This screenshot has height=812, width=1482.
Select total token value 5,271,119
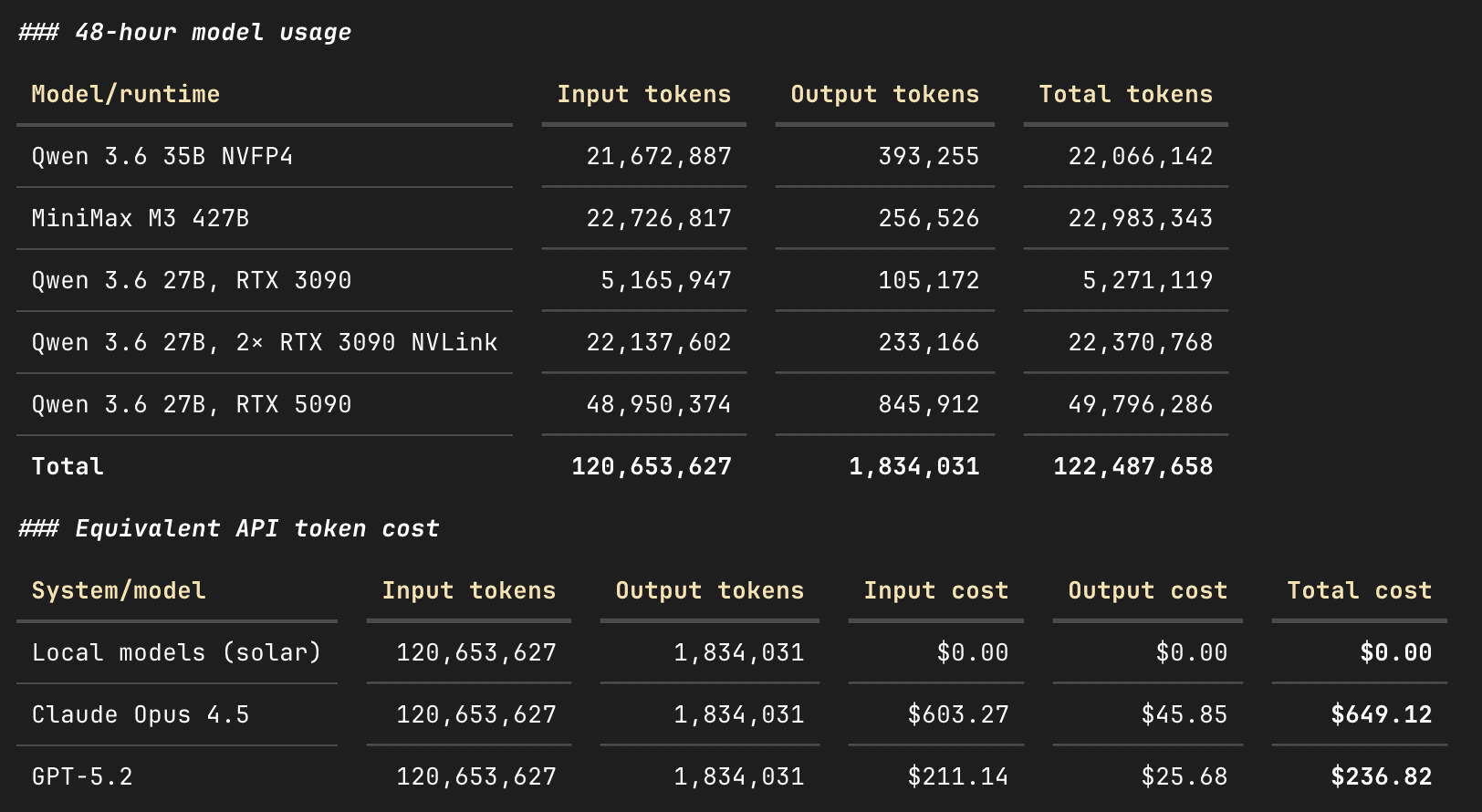click(x=1148, y=280)
